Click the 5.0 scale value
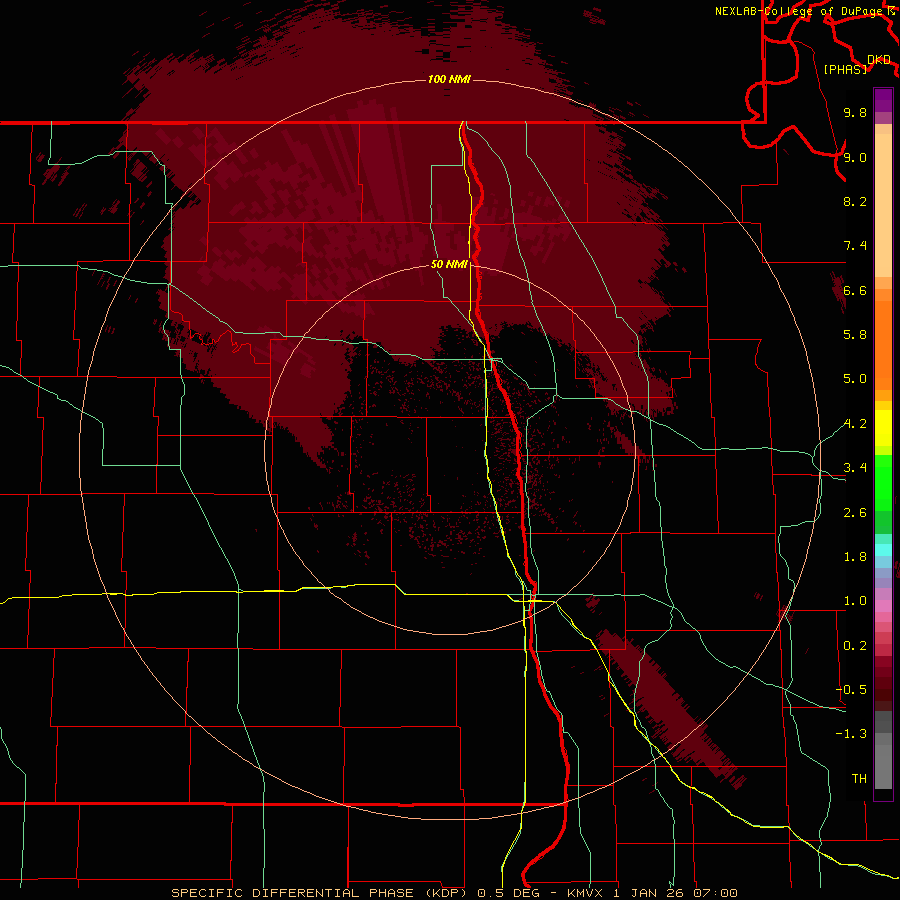The height and width of the screenshot is (900, 900). (855, 379)
